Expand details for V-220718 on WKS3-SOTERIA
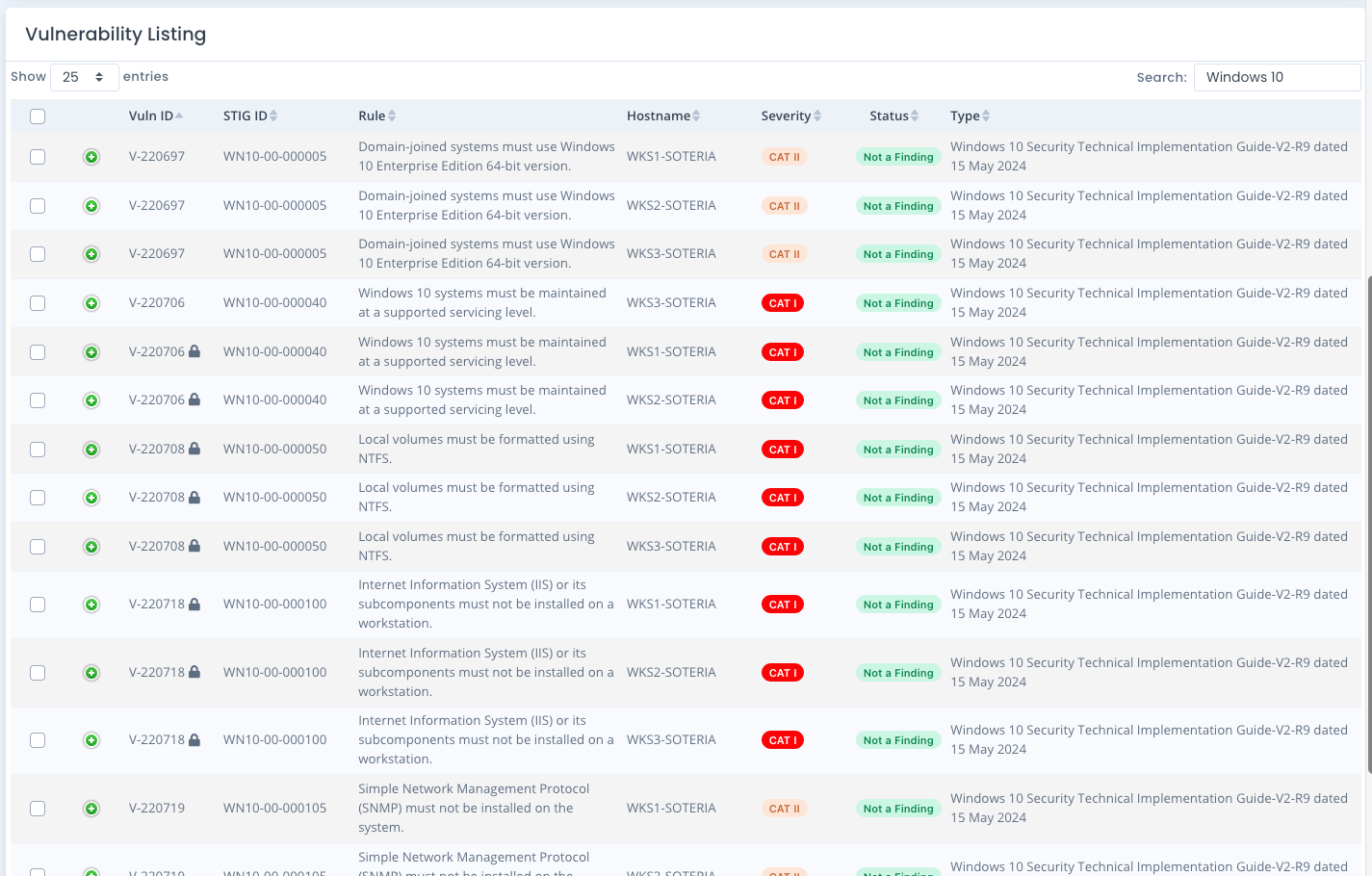The width and height of the screenshot is (1372, 876). click(x=91, y=740)
